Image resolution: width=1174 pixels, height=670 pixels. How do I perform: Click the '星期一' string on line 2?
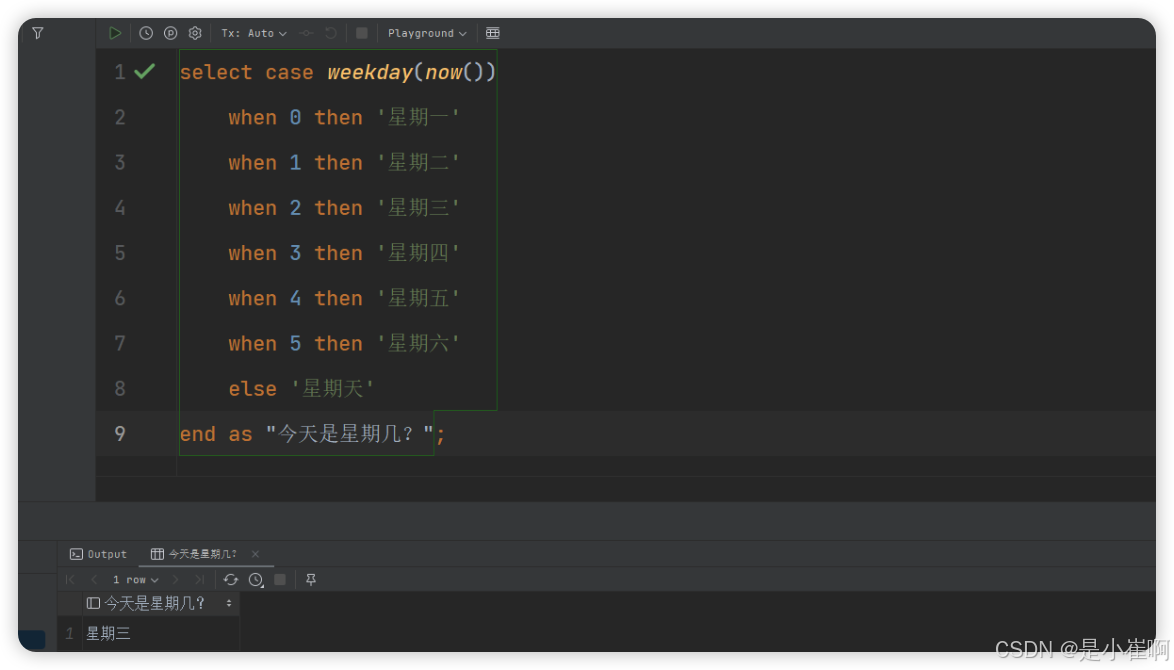pos(419,118)
